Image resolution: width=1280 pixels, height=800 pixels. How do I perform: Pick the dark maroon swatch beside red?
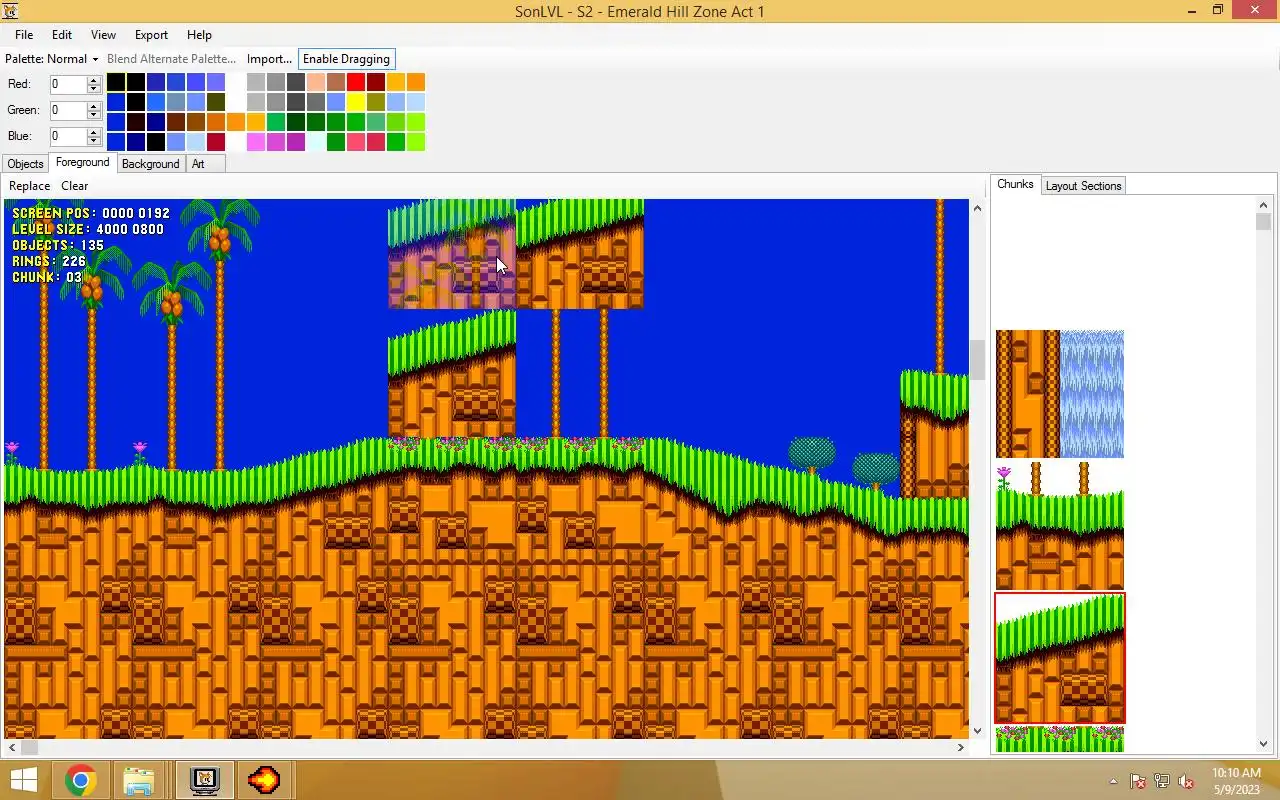[x=376, y=82]
